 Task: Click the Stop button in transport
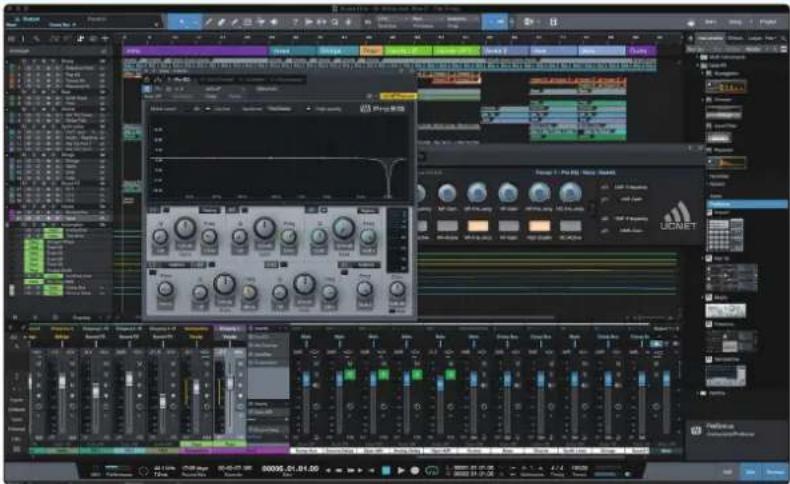(x=386, y=470)
